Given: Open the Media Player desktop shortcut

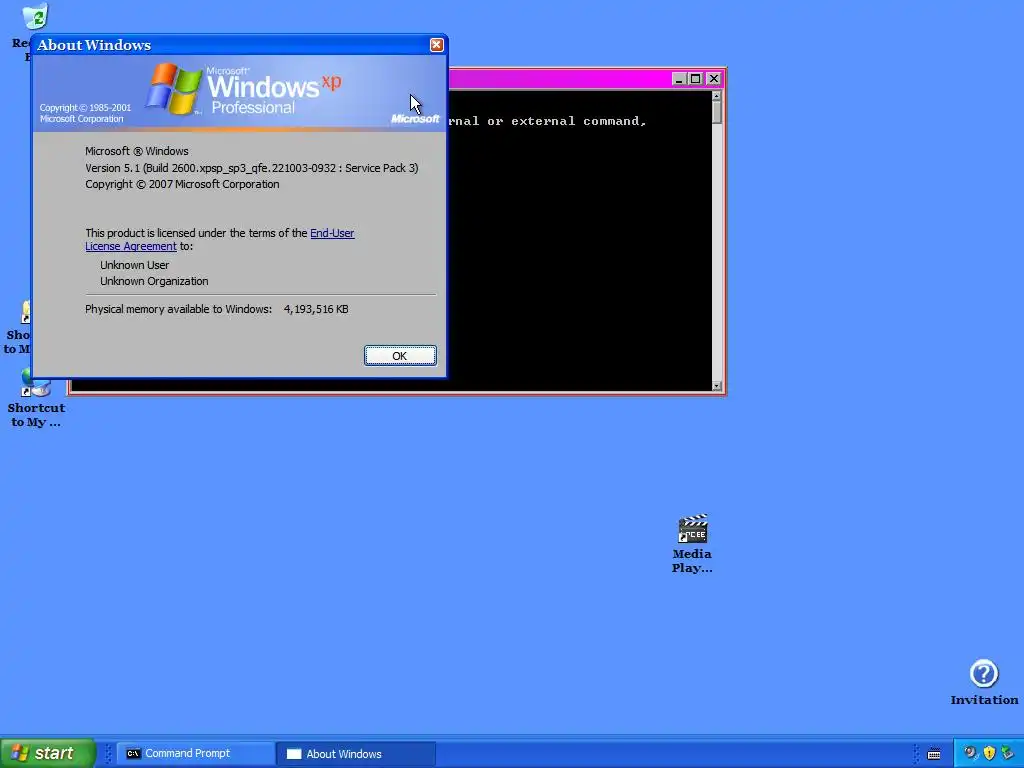Looking at the screenshot, I should 692,543.
